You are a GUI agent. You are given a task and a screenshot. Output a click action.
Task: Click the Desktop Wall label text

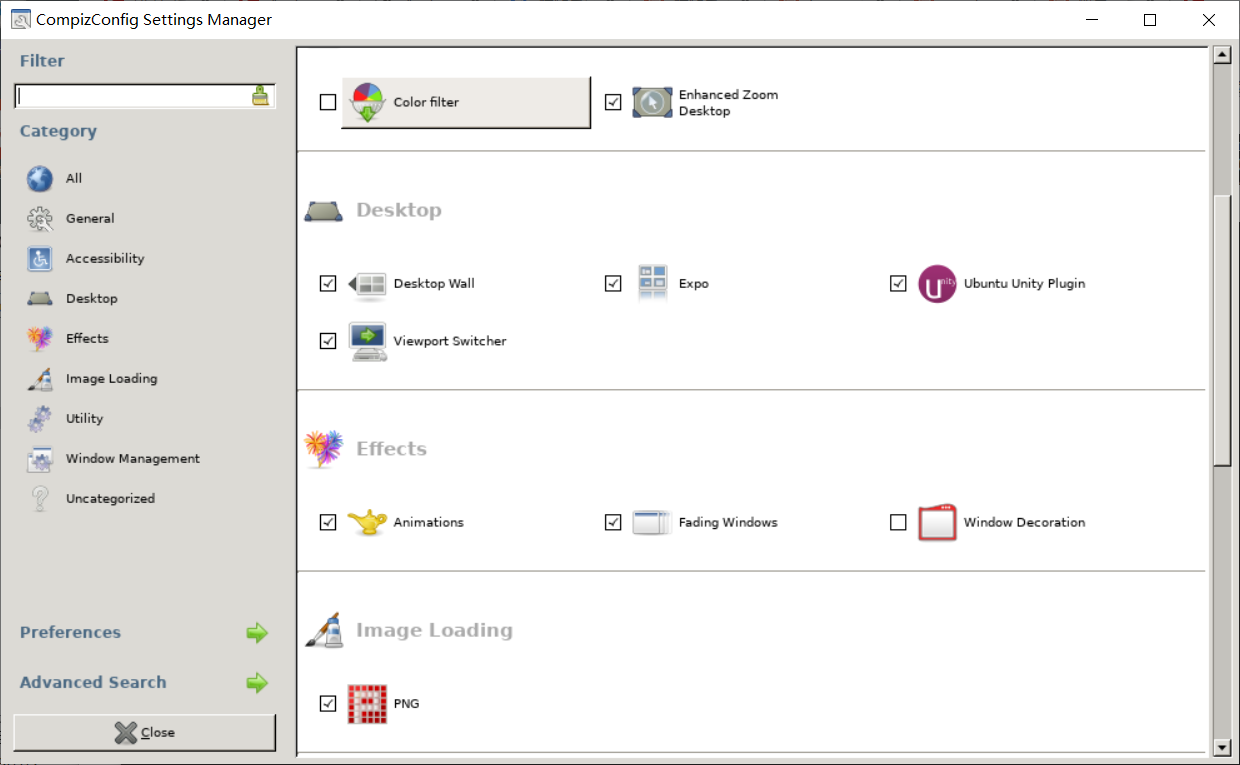point(434,284)
